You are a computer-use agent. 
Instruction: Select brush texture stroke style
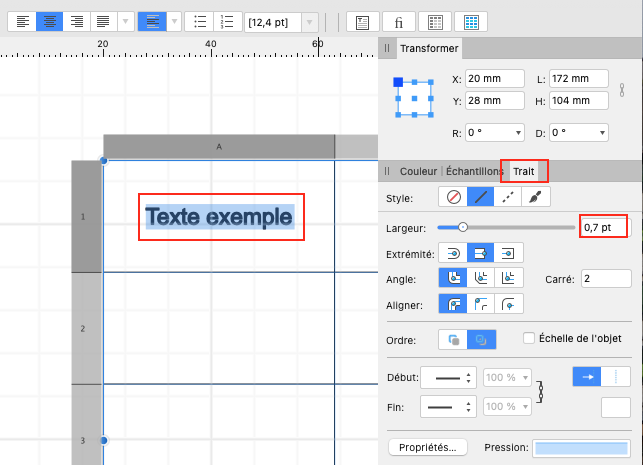click(x=535, y=197)
